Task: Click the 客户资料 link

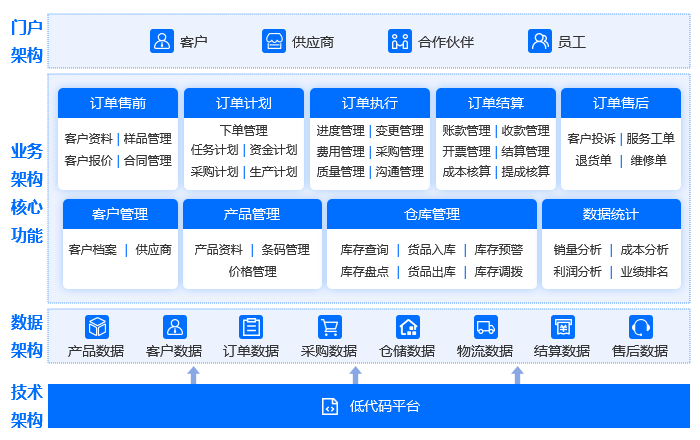Action: pos(88,138)
